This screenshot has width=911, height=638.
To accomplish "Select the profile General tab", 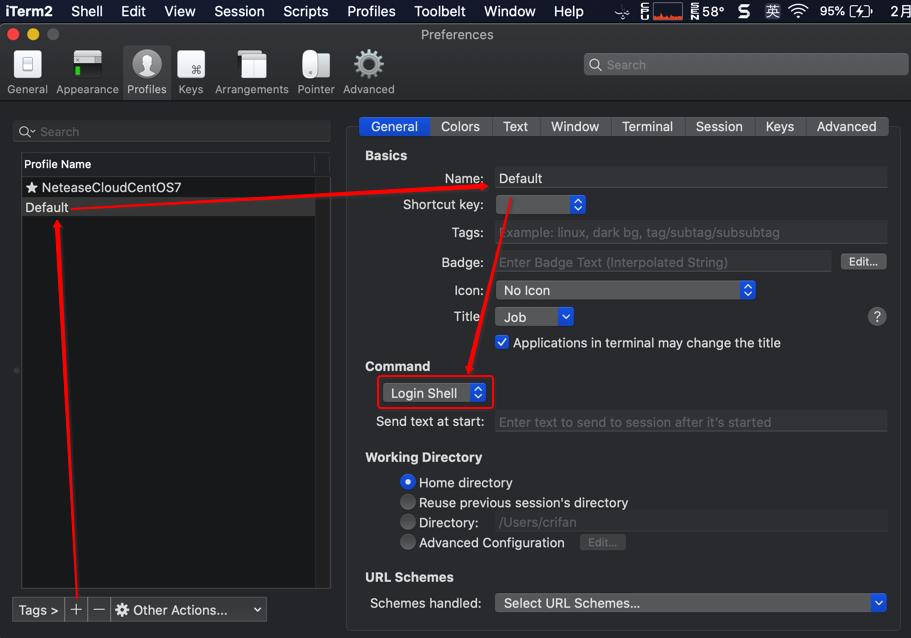I will (x=394, y=127).
